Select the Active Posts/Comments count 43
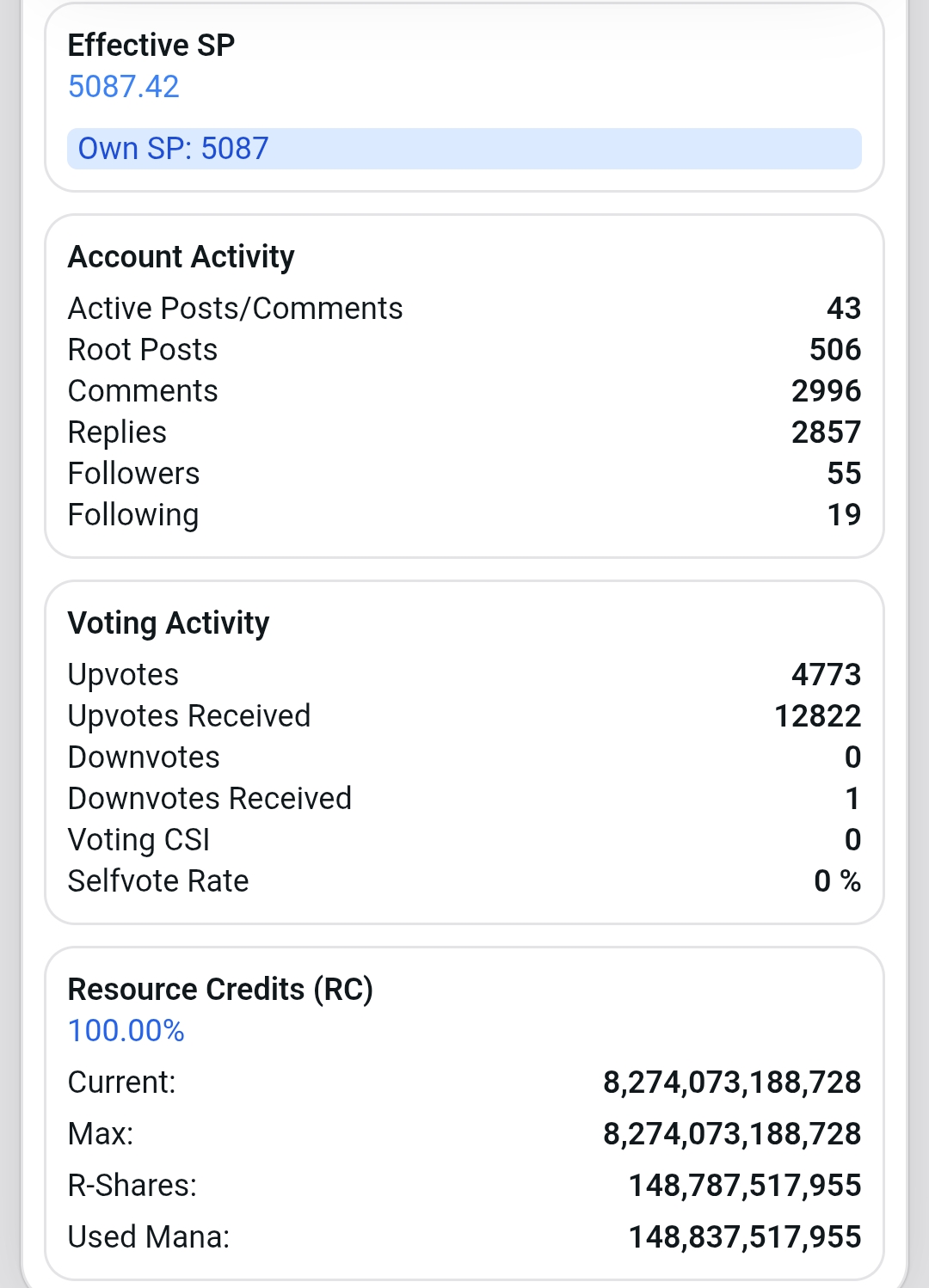This screenshot has height=1288, width=929. 844,309
